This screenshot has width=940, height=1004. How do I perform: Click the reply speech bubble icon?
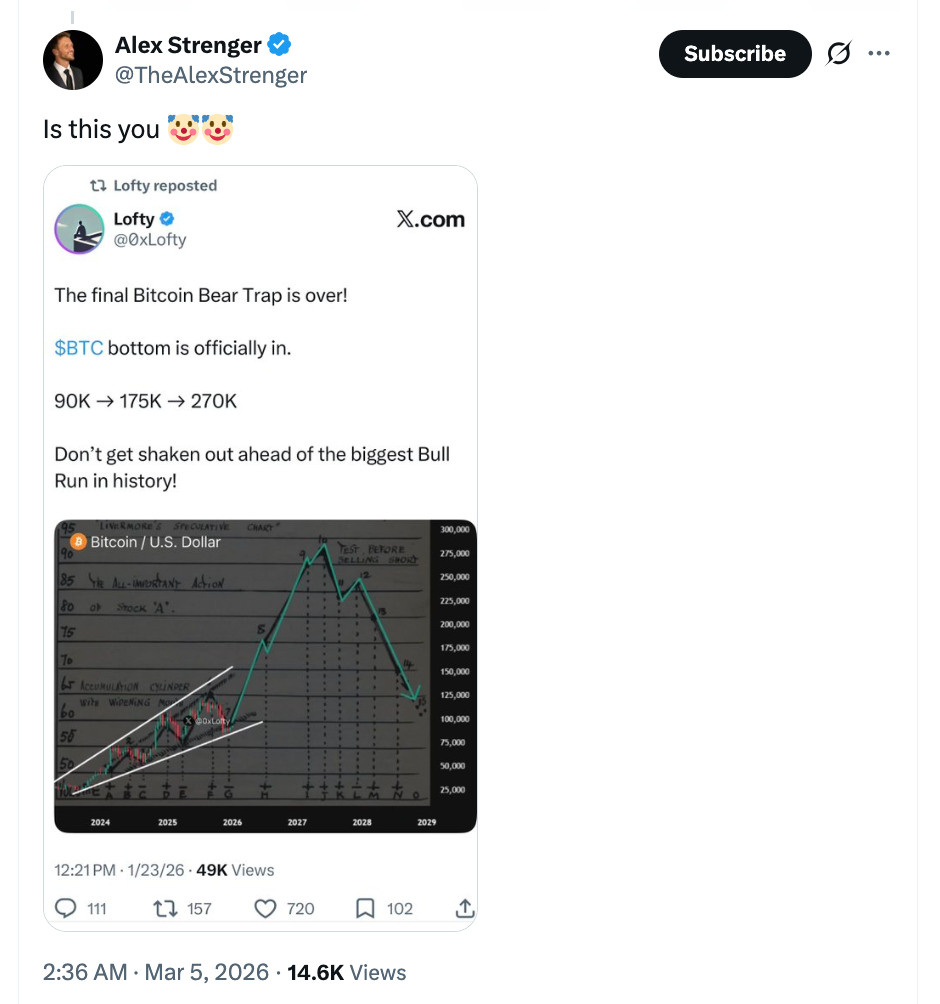click(x=66, y=908)
